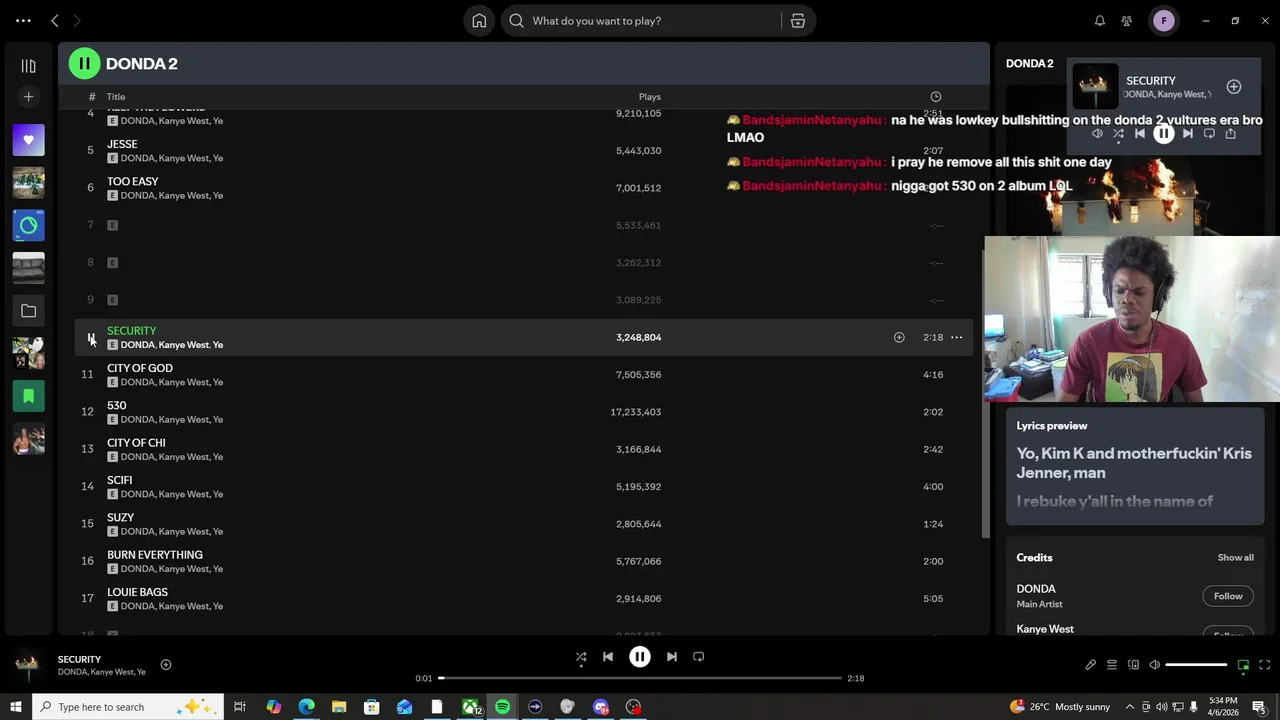Open the notifications bell icon
Viewport: 1280px width, 720px height.
tap(1099, 21)
